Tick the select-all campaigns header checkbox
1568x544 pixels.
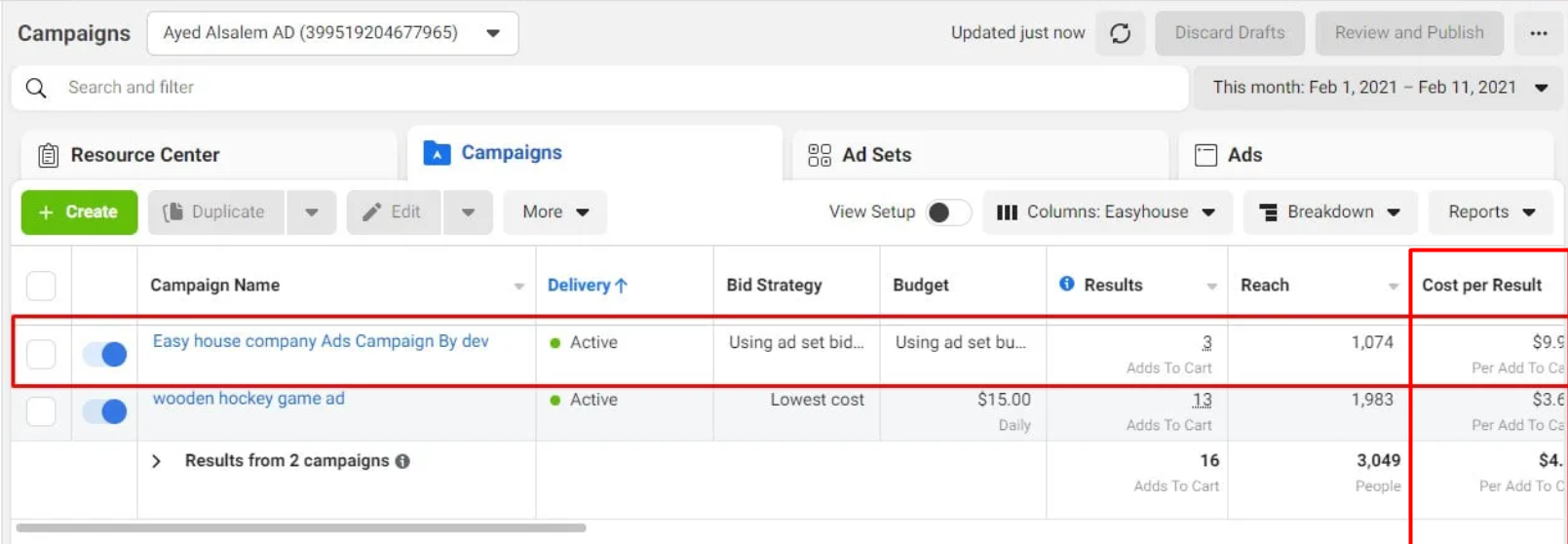point(41,286)
